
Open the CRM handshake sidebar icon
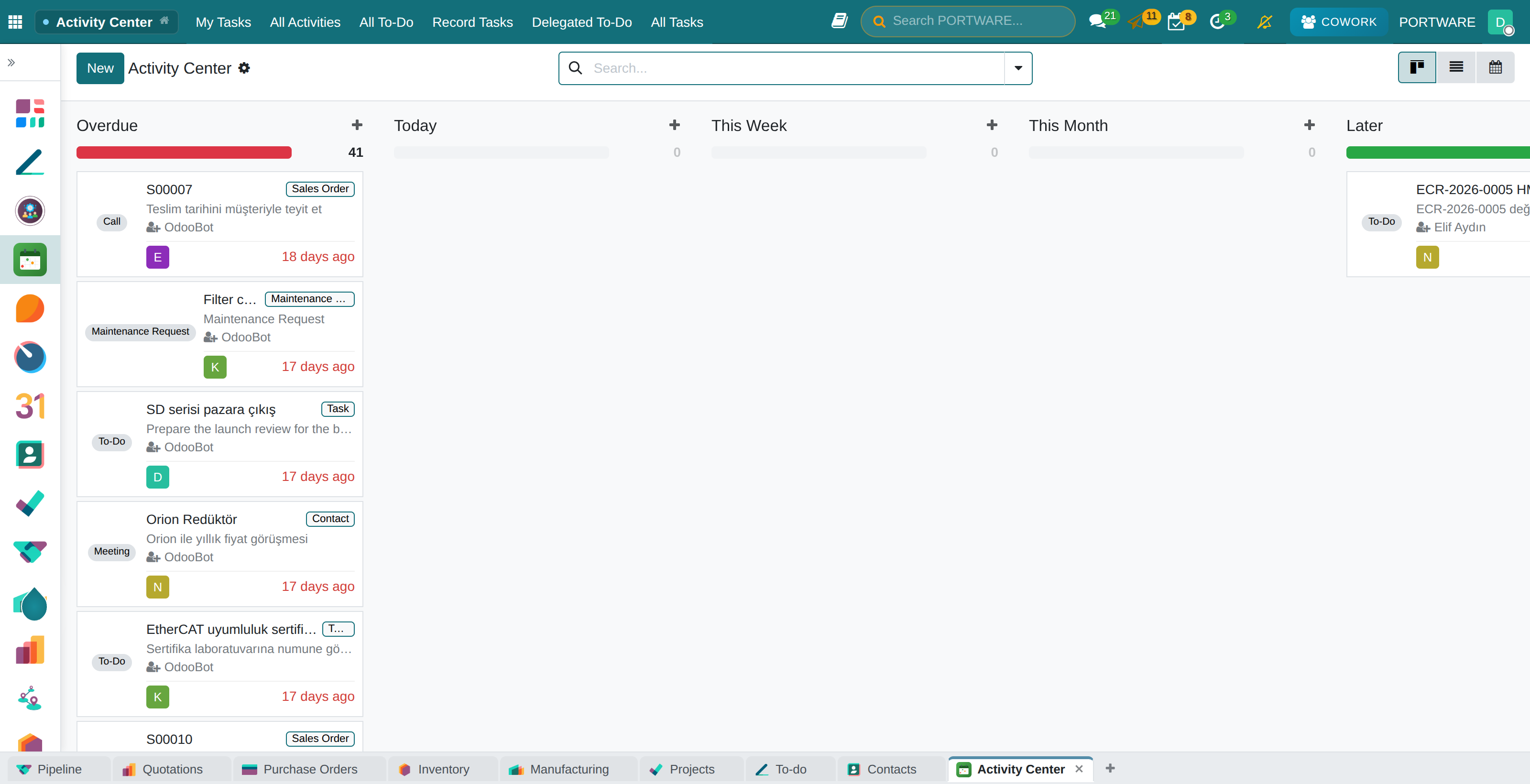(x=30, y=552)
